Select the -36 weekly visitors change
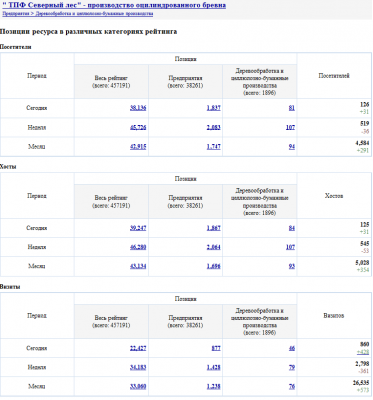Image resolution: width=373 pixels, height=400 pixels. click(x=365, y=131)
